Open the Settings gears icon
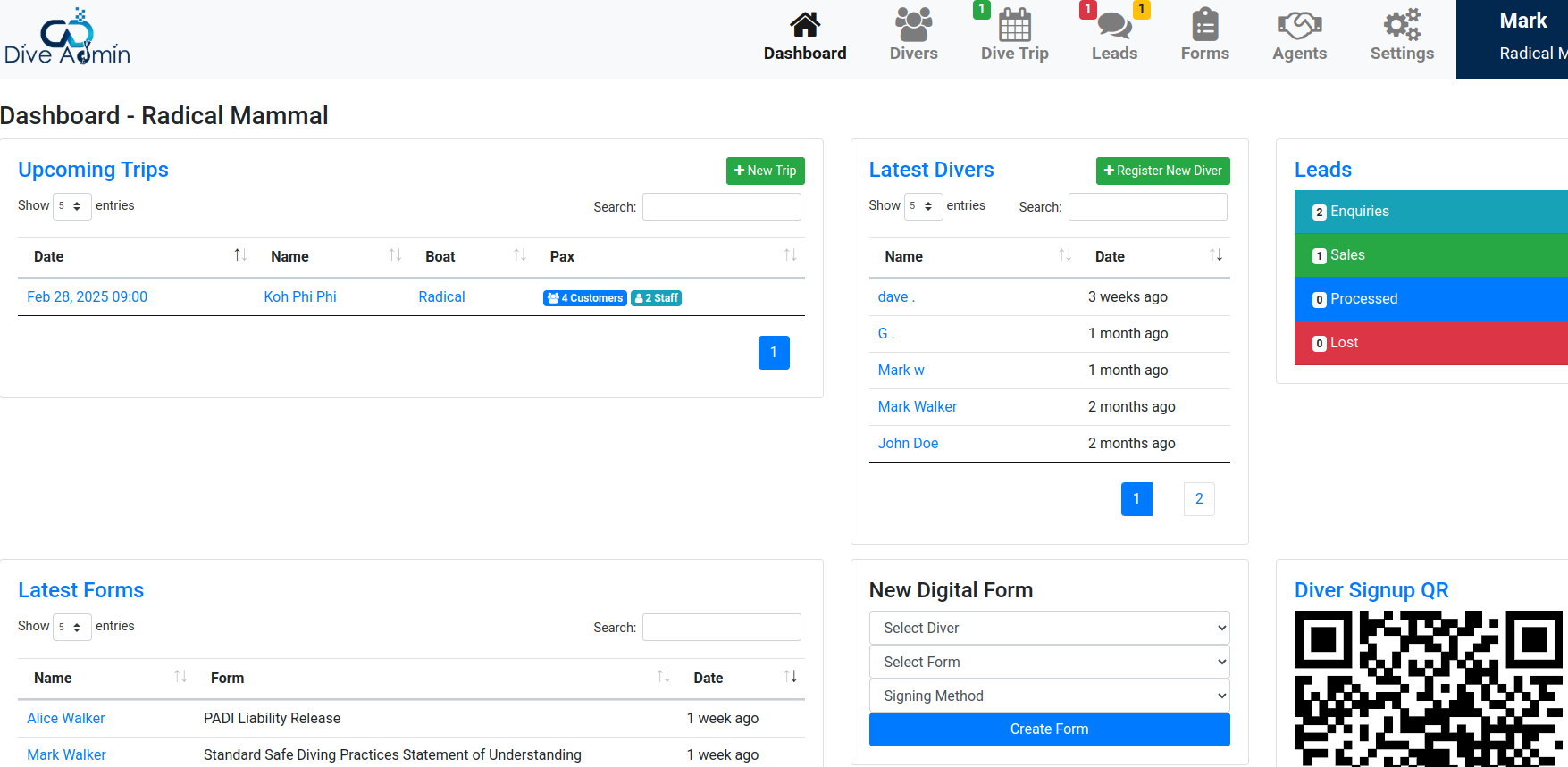This screenshot has width=1568, height=767. click(x=1402, y=25)
